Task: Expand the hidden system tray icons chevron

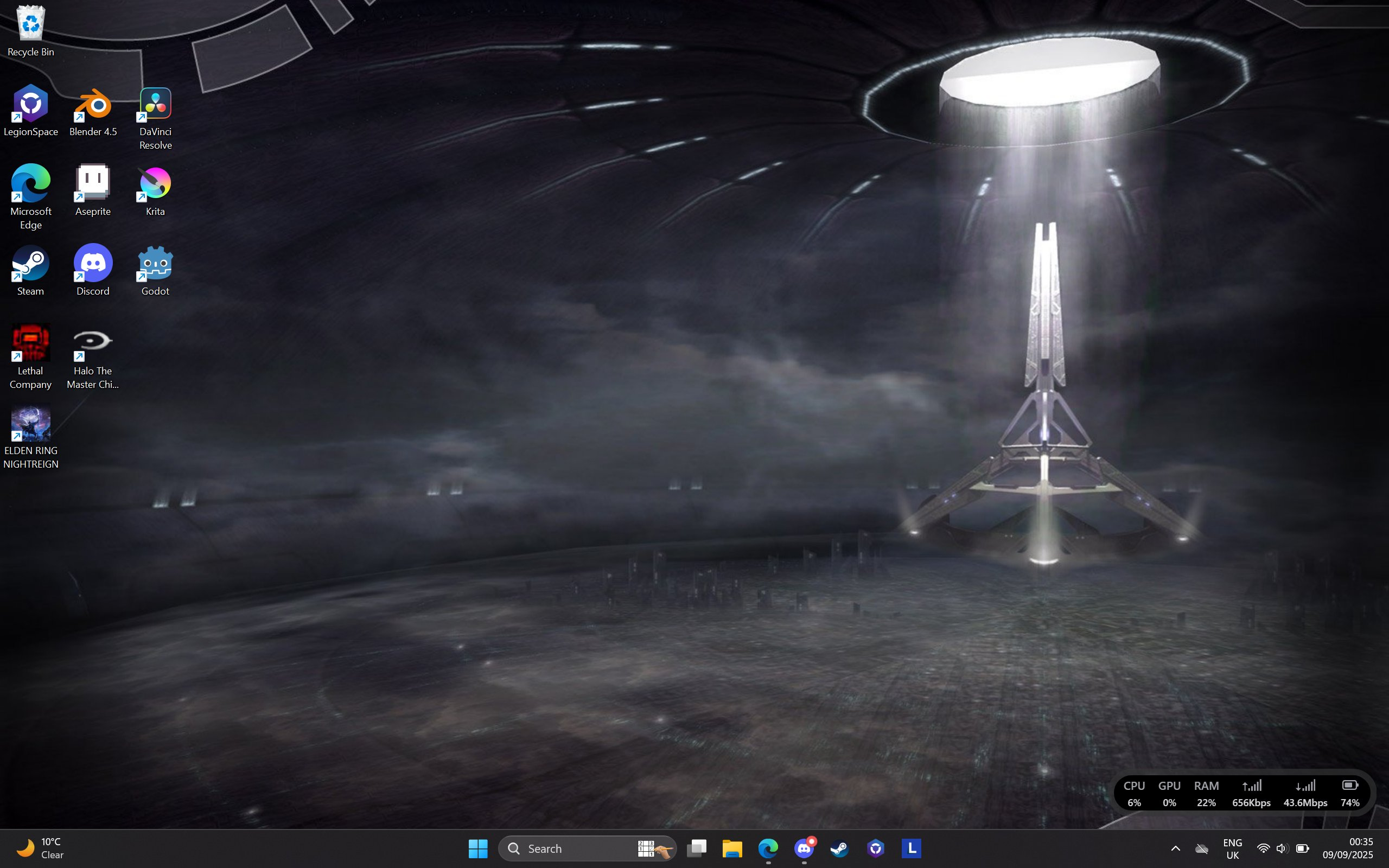Action: click(1175, 848)
